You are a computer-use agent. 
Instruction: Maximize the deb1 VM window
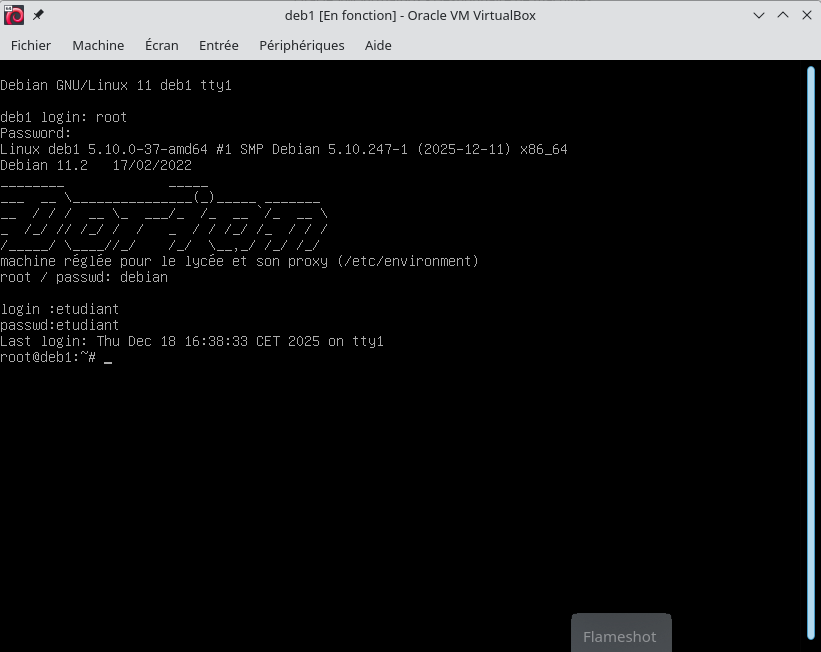click(783, 15)
